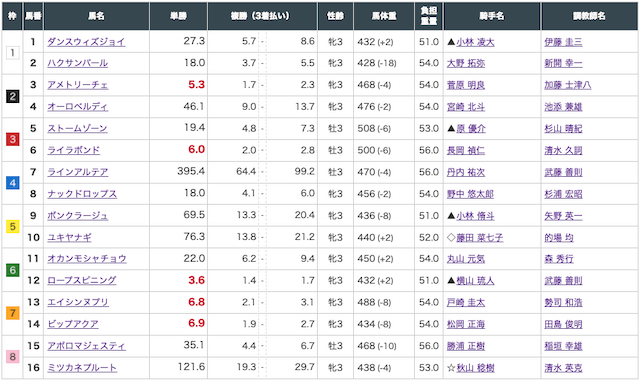View jockey 秋山 稔樹 profile

475,368
